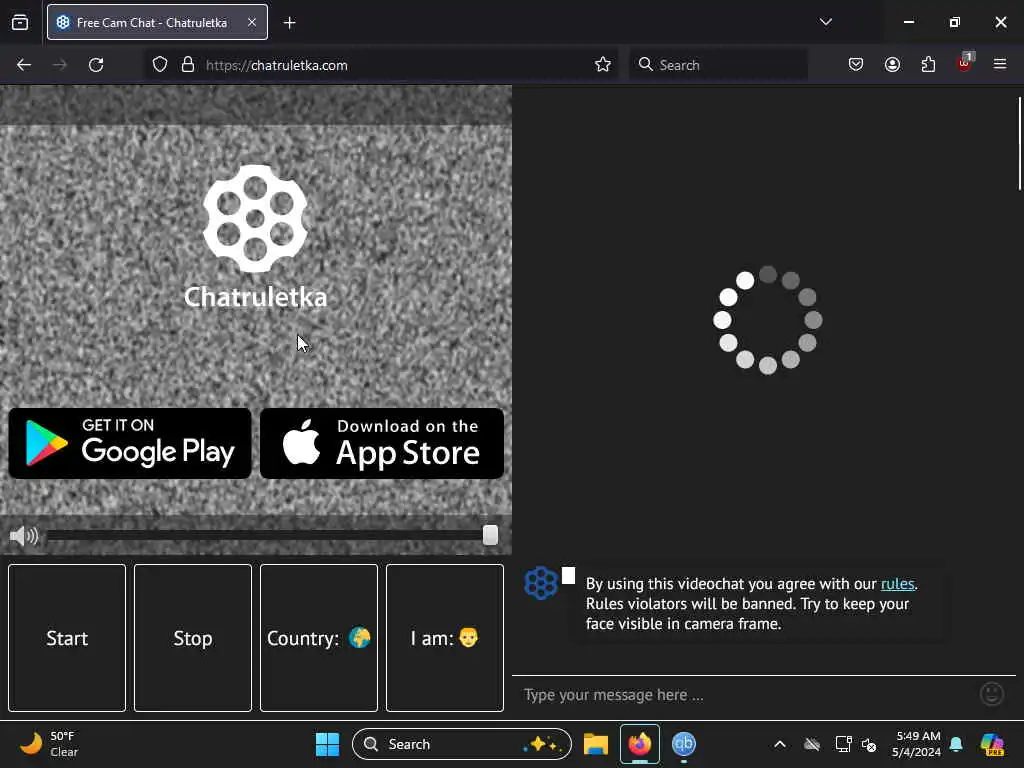Image resolution: width=1024 pixels, height=768 pixels.
Task: Click the Firefox View icon in tab strip
Action: [x=20, y=22]
